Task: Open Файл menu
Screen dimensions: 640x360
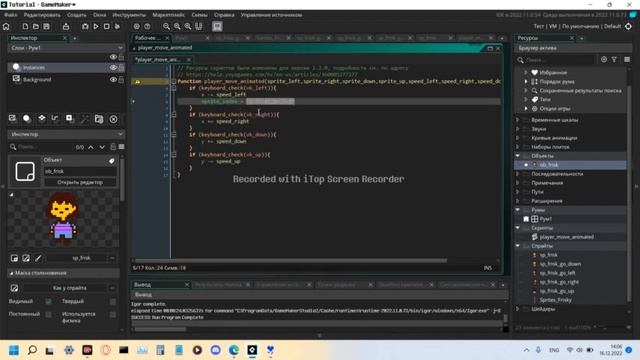Action: (x=11, y=15)
